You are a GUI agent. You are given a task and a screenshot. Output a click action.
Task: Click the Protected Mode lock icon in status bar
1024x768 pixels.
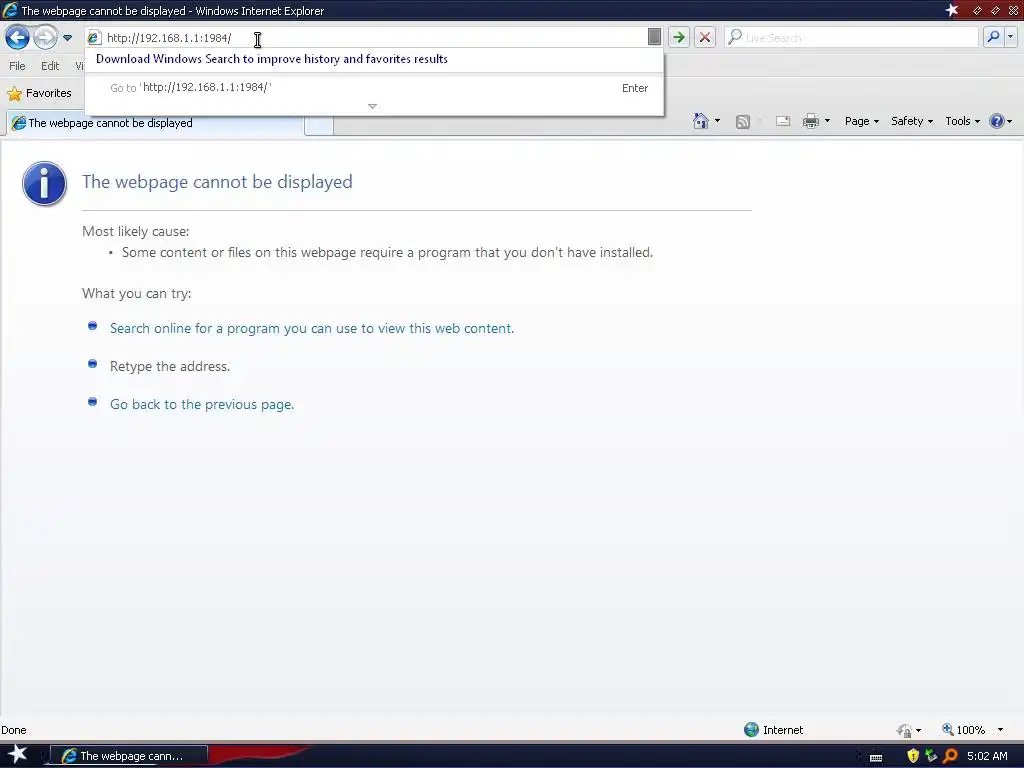click(x=904, y=730)
